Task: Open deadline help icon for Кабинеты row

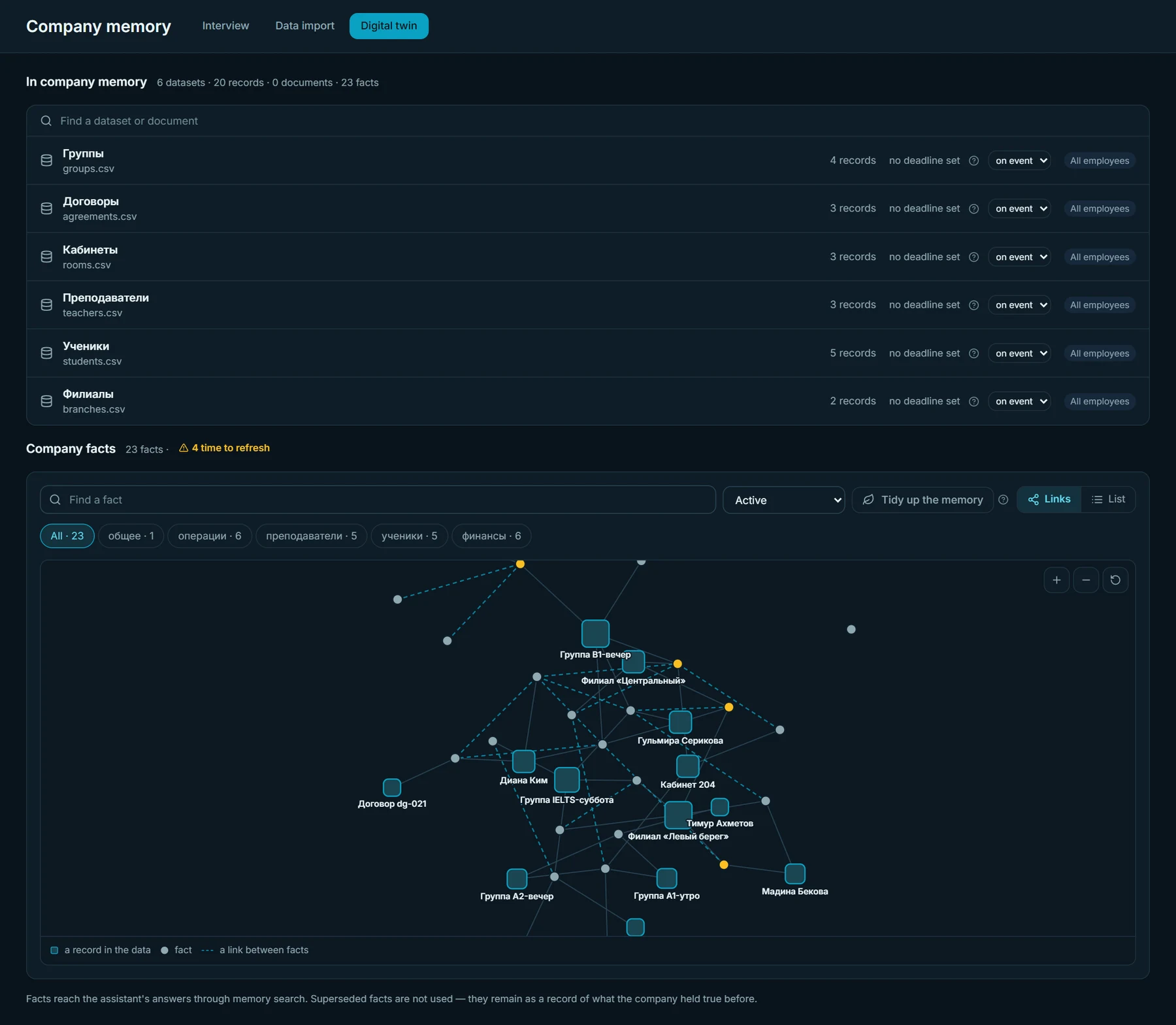Action: click(973, 257)
